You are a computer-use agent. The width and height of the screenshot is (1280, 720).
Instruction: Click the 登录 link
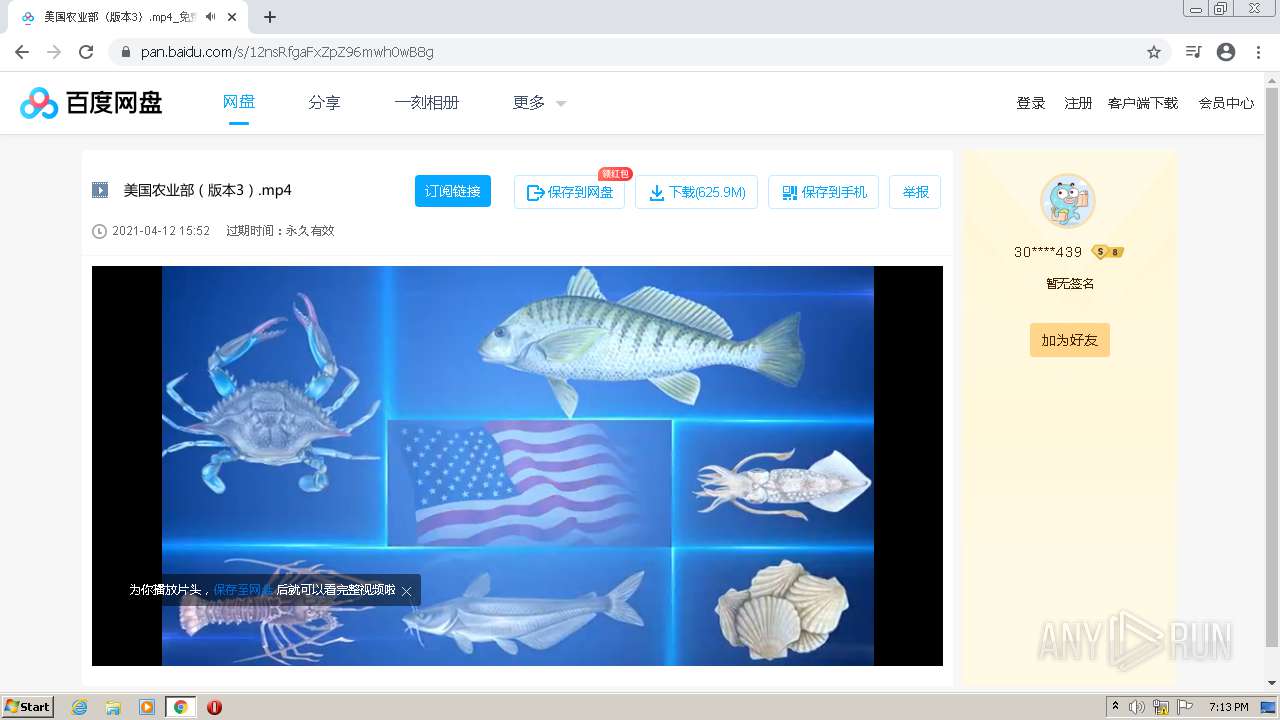tap(1031, 103)
